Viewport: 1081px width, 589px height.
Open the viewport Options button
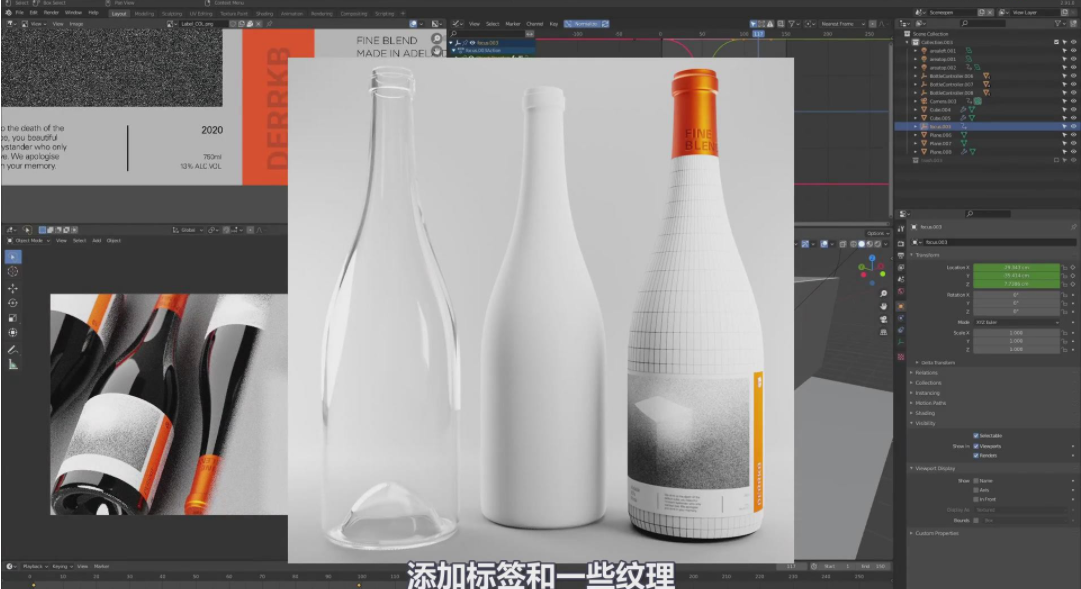click(878, 233)
